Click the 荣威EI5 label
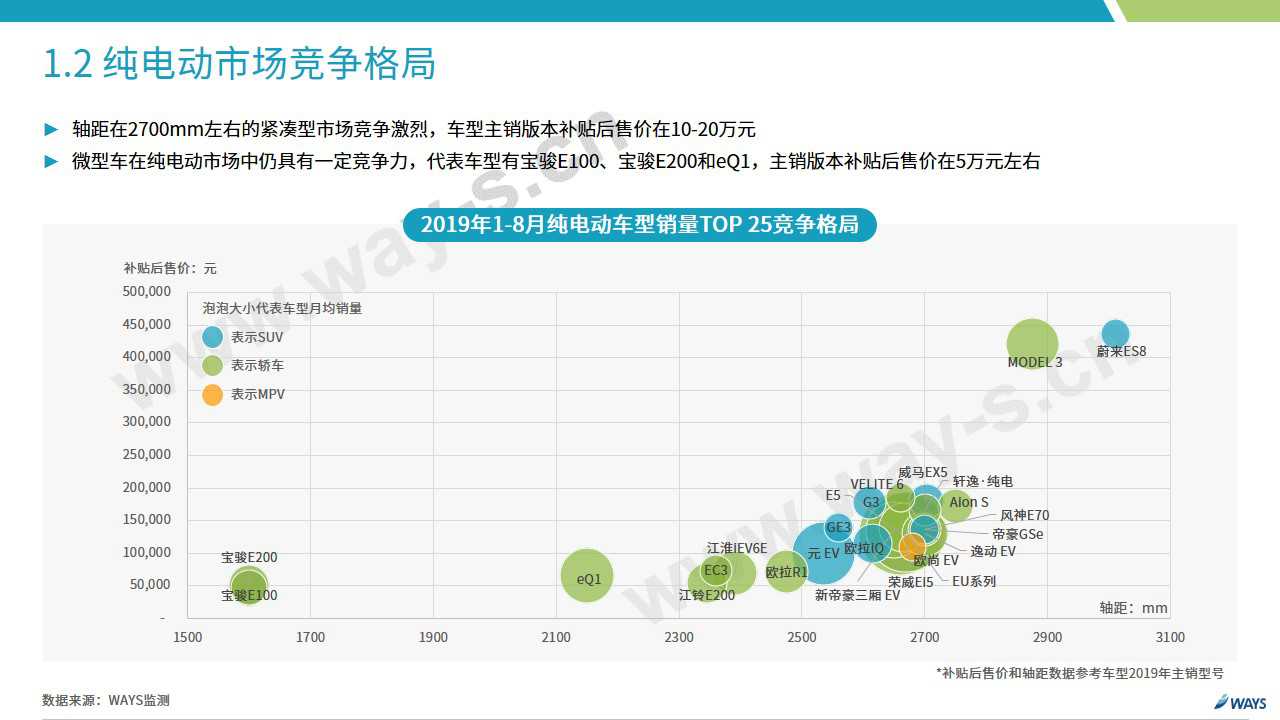 point(910,582)
